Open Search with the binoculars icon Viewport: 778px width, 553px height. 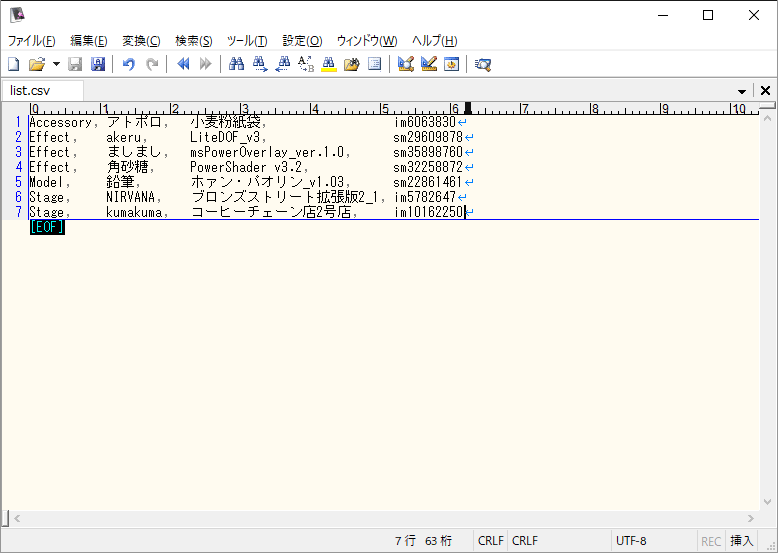236,64
